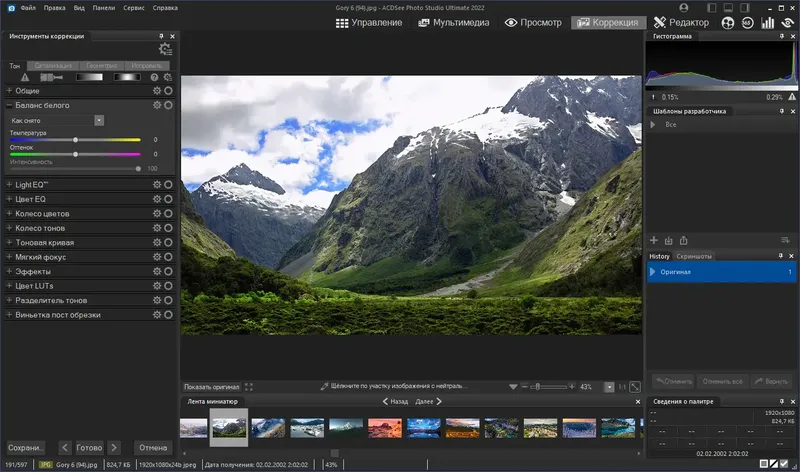Click highlight clipping warning triangle under histogram
The height and width of the screenshot is (472, 800).
point(792,96)
